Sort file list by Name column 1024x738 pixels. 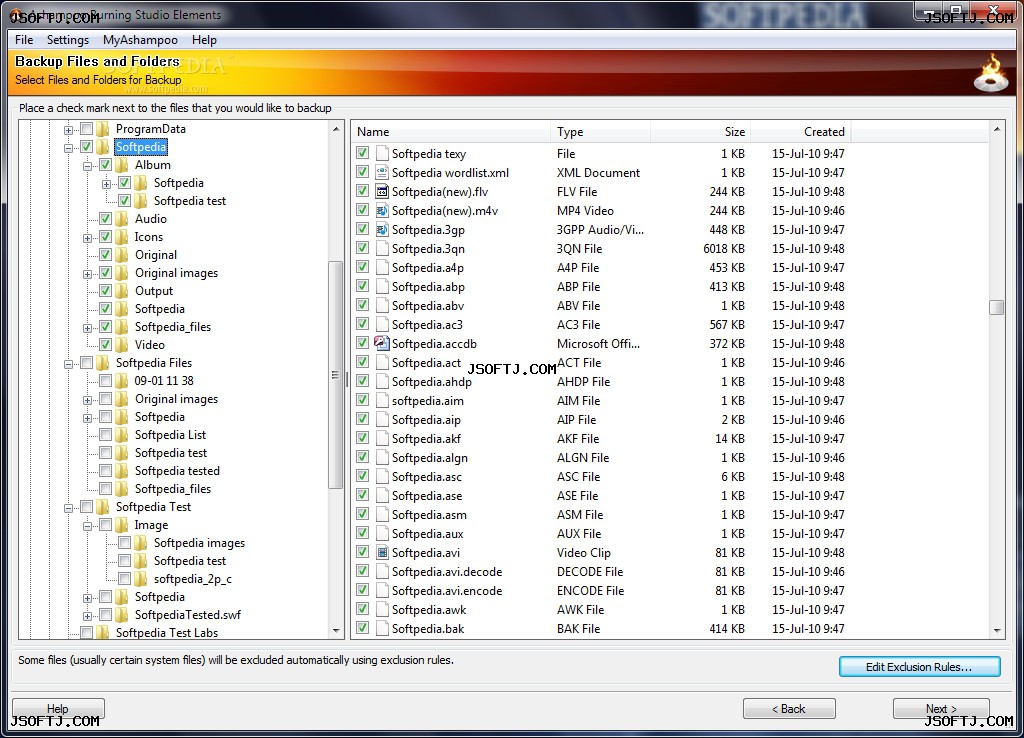coord(451,132)
